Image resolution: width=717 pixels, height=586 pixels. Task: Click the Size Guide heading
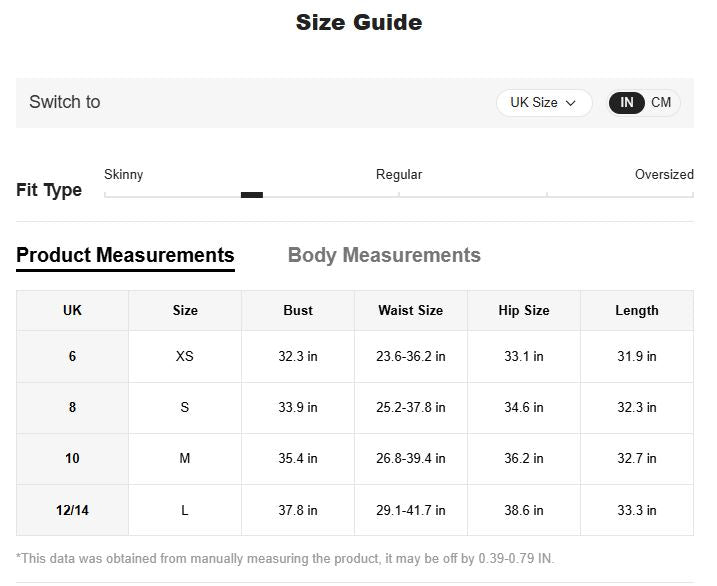(x=358, y=22)
